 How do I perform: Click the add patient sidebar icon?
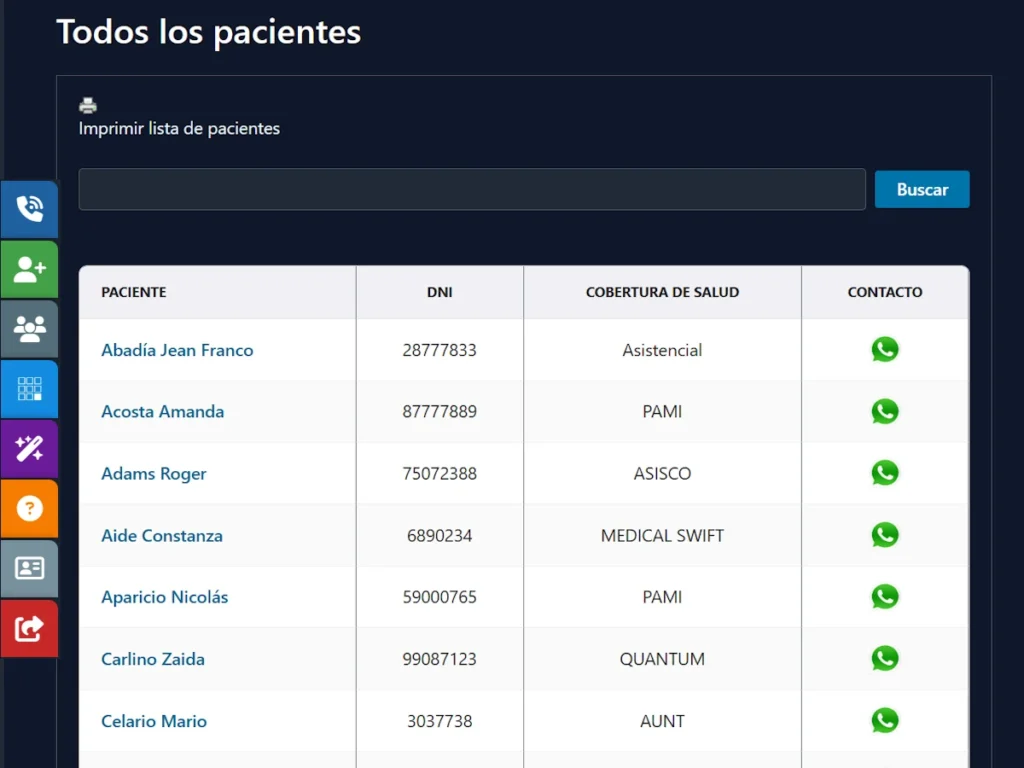[29, 269]
